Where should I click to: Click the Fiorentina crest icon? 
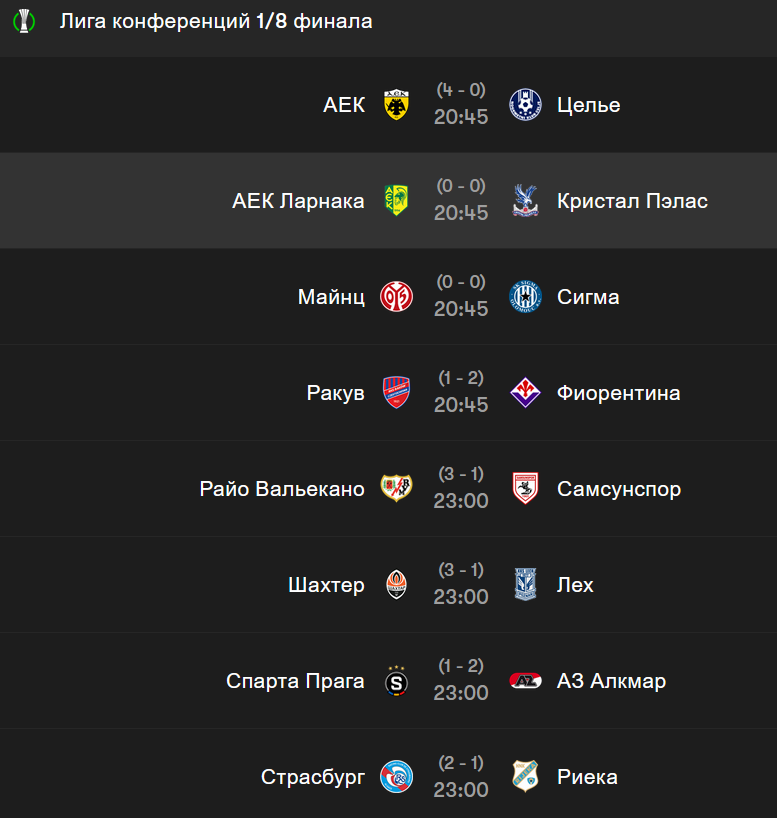pos(525,393)
